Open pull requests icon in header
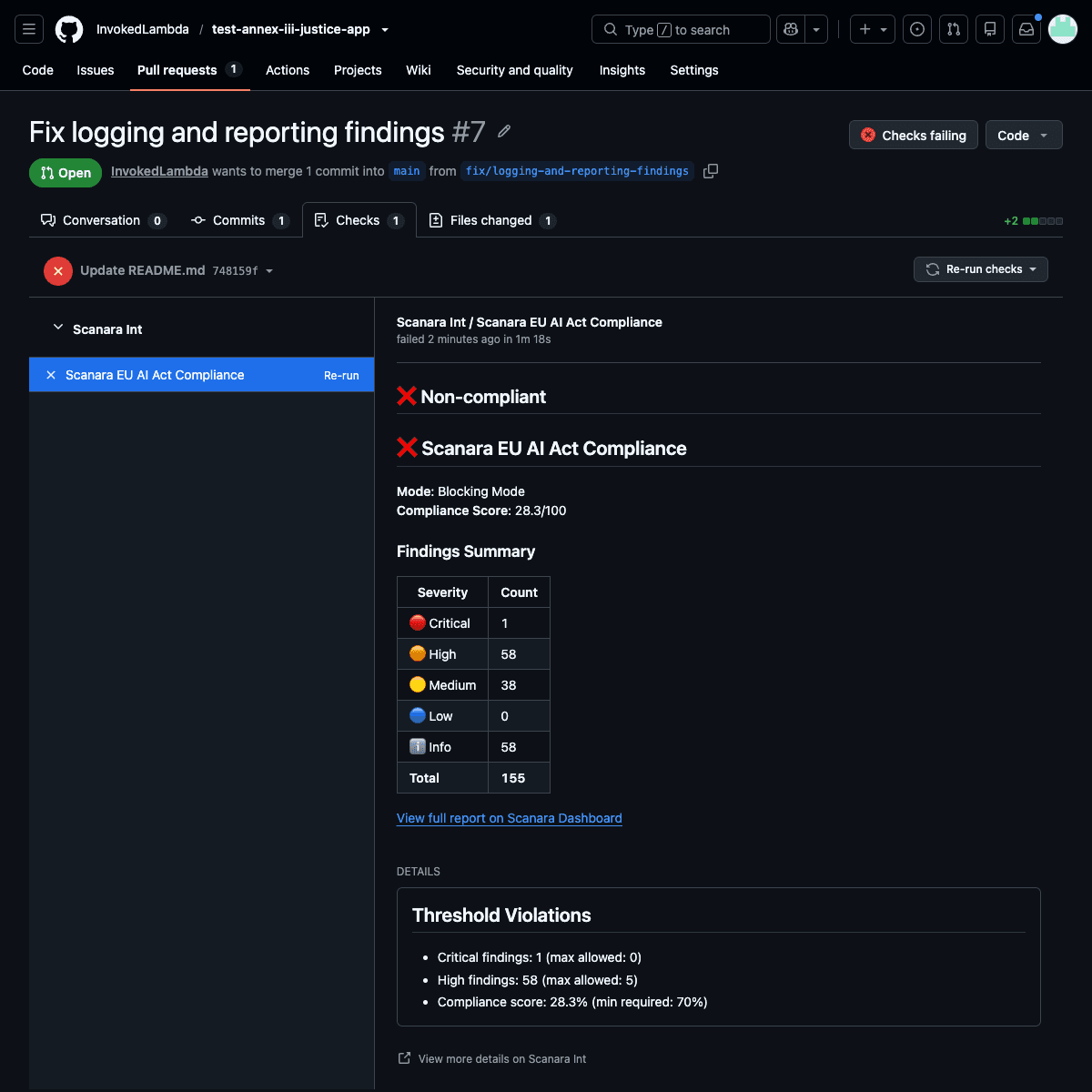Image resolution: width=1092 pixels, height=1092 pixels. [x=954, y=29]
